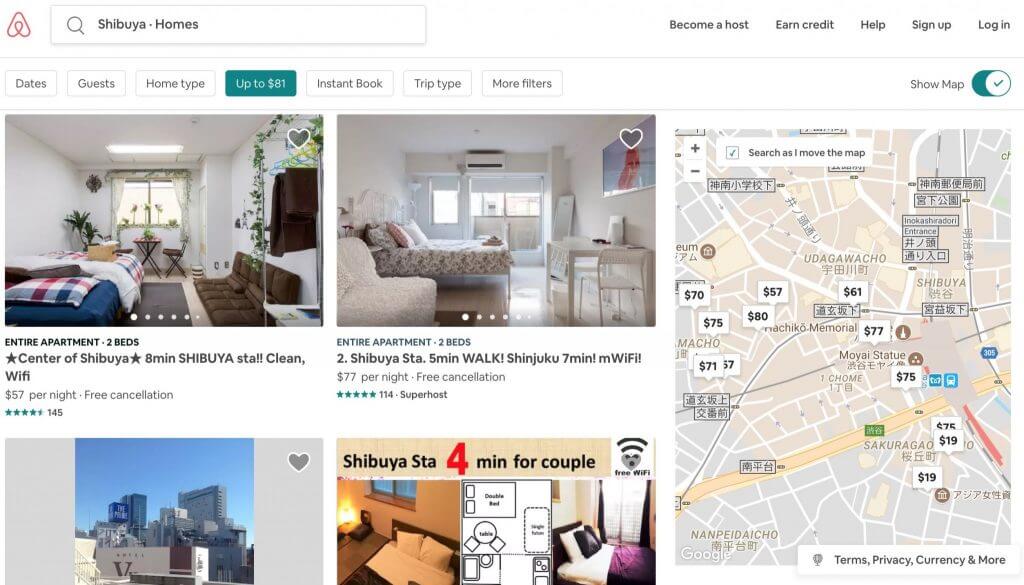Click the Airbnb logo
Screen dimensions: 1024x585
(19, 25)
